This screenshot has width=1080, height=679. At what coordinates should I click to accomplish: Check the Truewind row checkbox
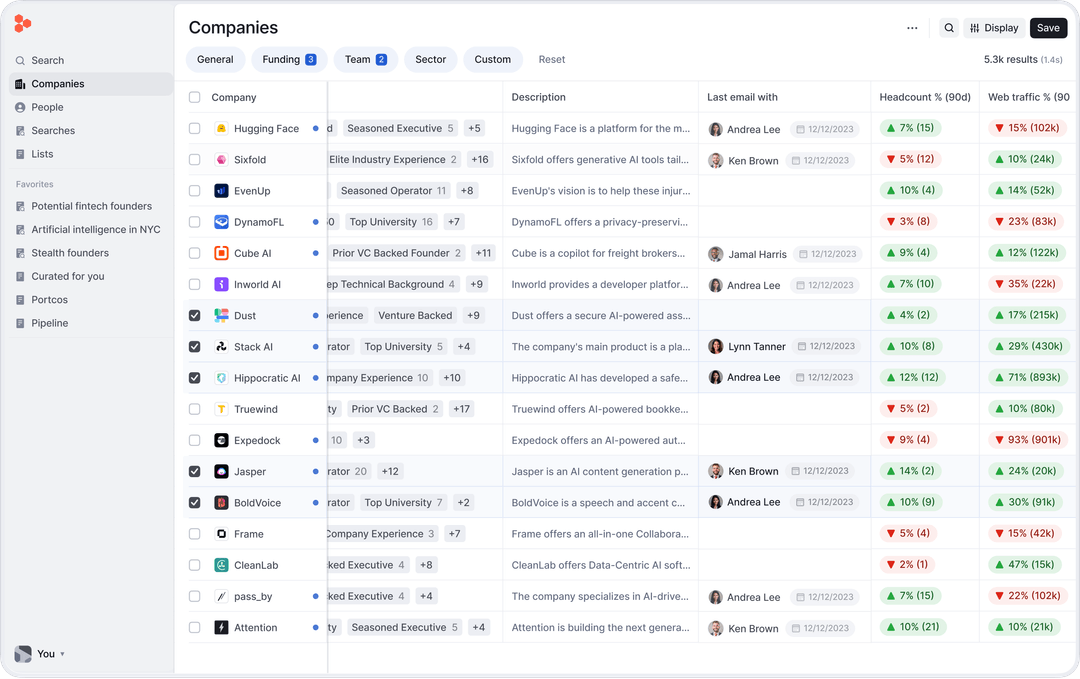point(194,409)
